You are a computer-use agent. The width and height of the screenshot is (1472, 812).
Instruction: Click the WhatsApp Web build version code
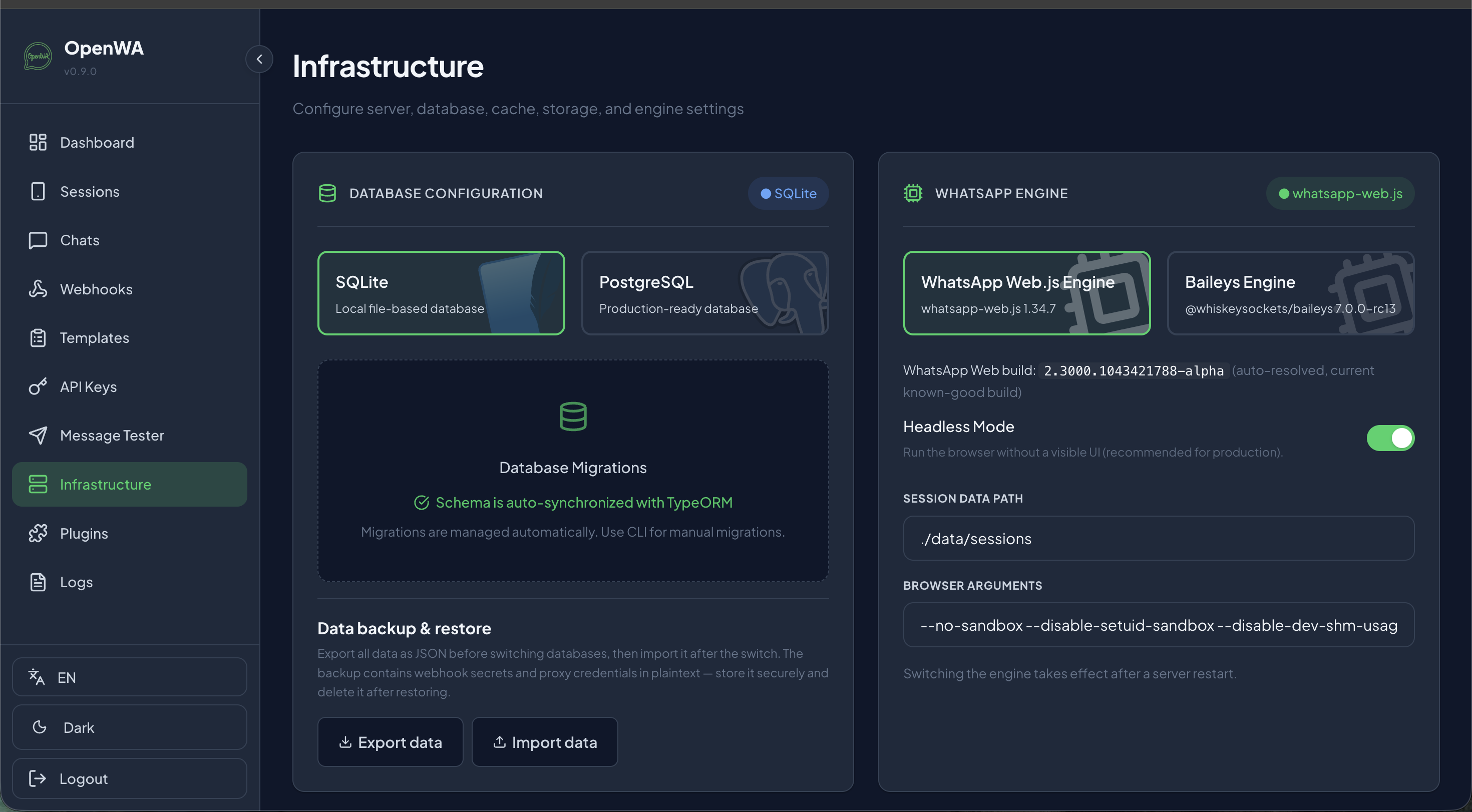pos(1134,371)
